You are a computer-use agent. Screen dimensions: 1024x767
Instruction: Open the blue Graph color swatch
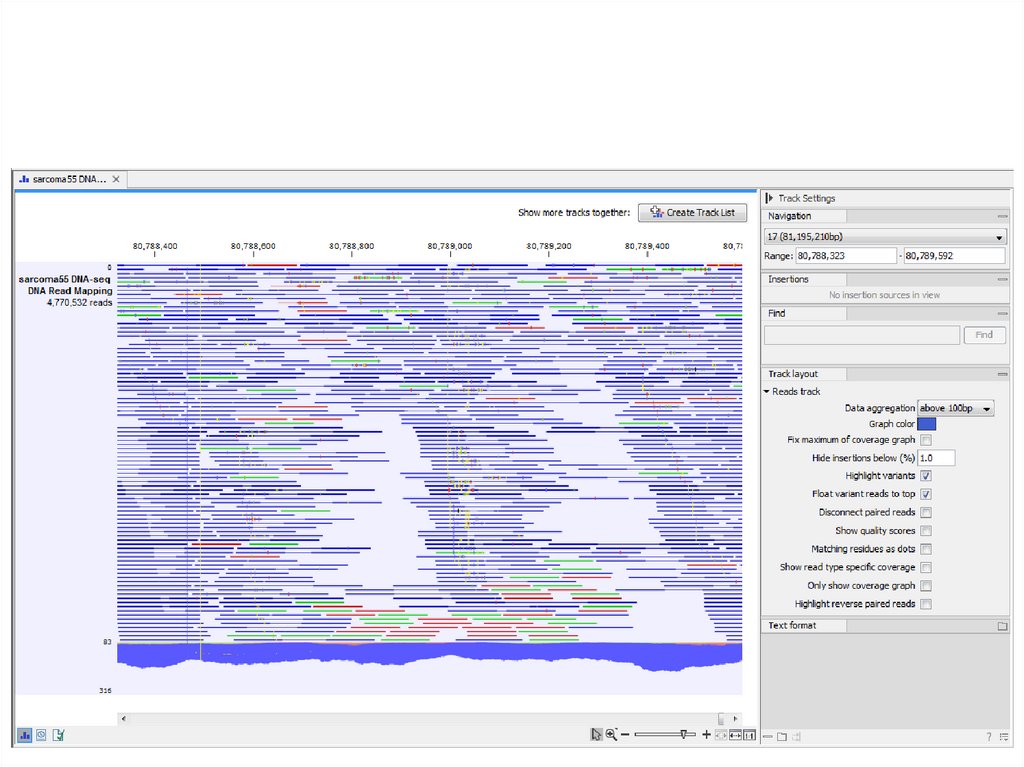927,424
